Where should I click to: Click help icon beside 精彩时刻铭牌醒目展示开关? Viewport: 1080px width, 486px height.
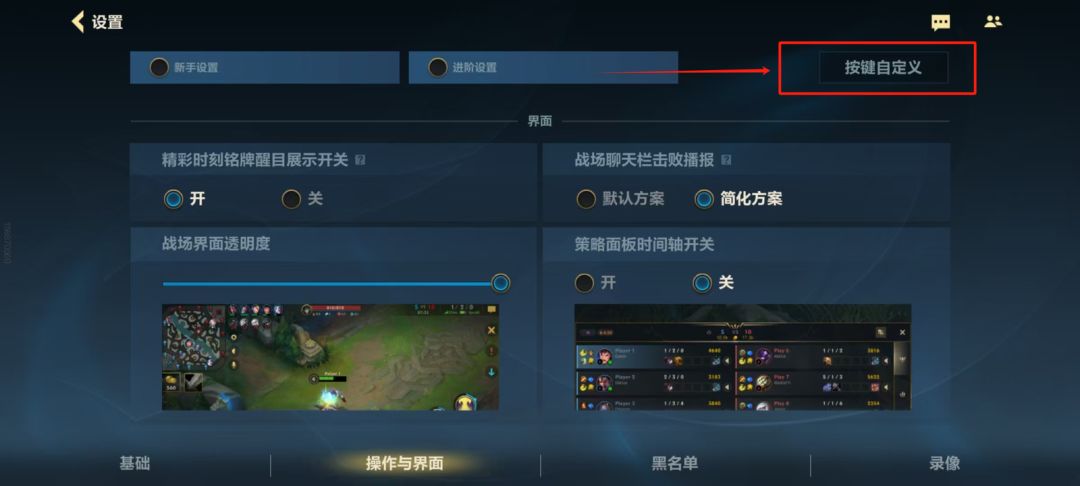[360, 160]
